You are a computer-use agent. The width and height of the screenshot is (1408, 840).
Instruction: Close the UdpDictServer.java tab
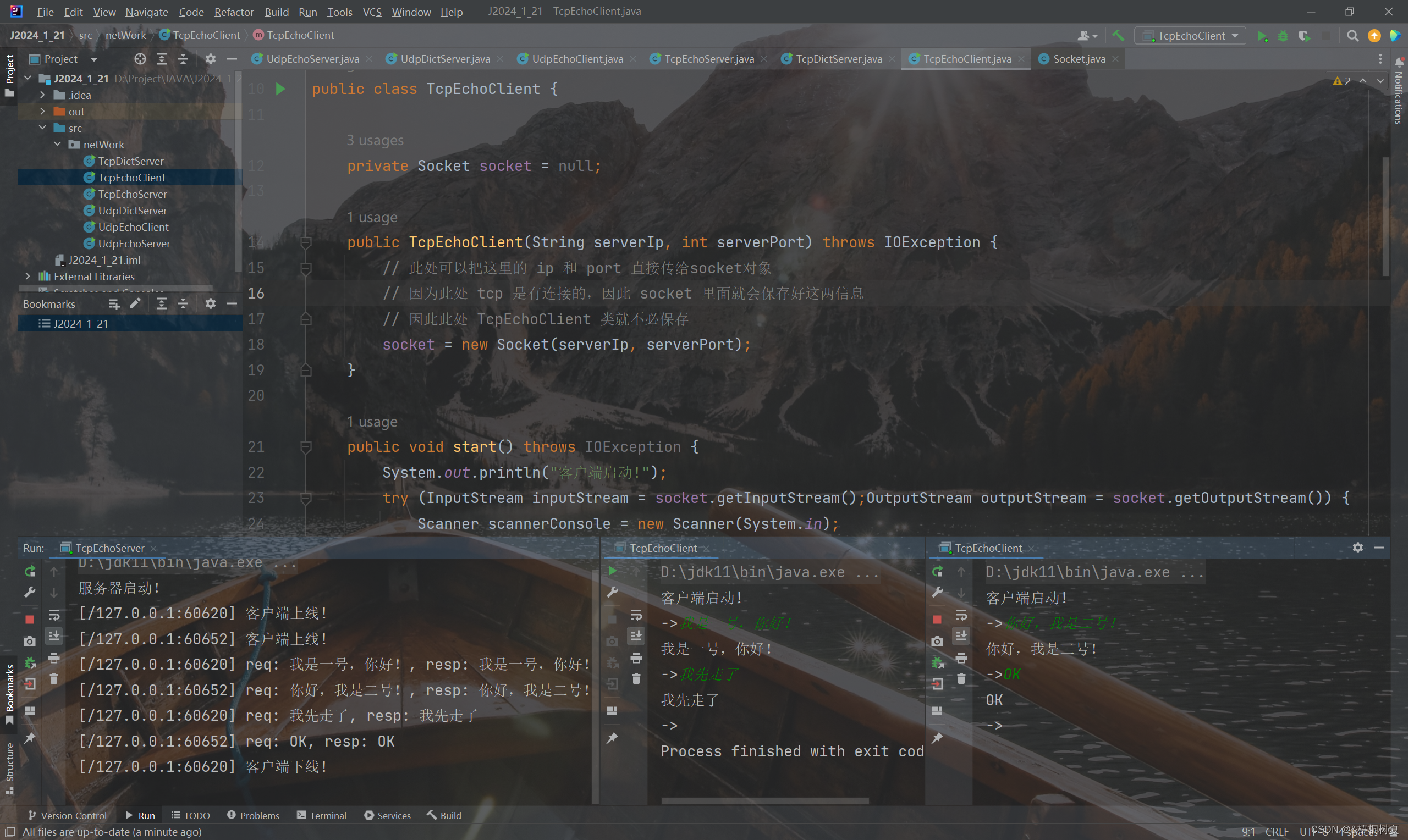[500, 59]
